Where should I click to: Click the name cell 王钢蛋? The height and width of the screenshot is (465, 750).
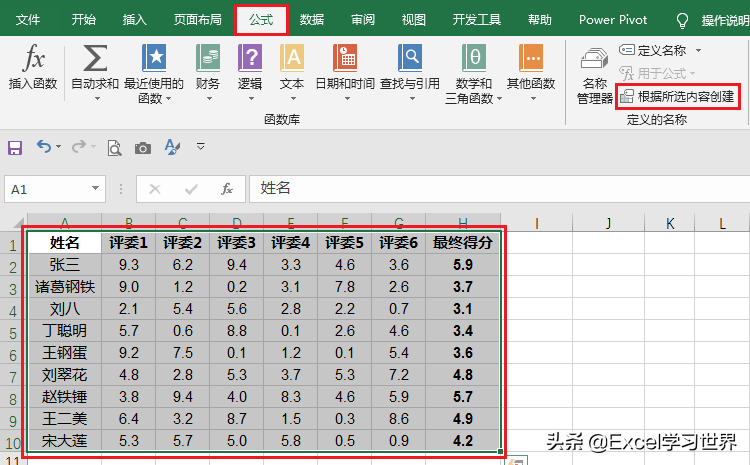pos(65,353)
